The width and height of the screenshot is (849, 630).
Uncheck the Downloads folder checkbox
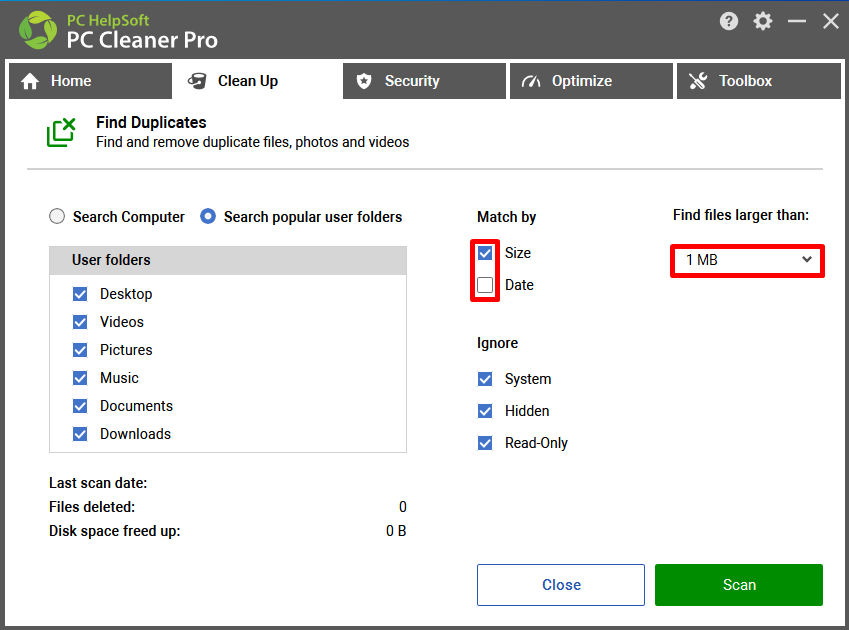80,434
